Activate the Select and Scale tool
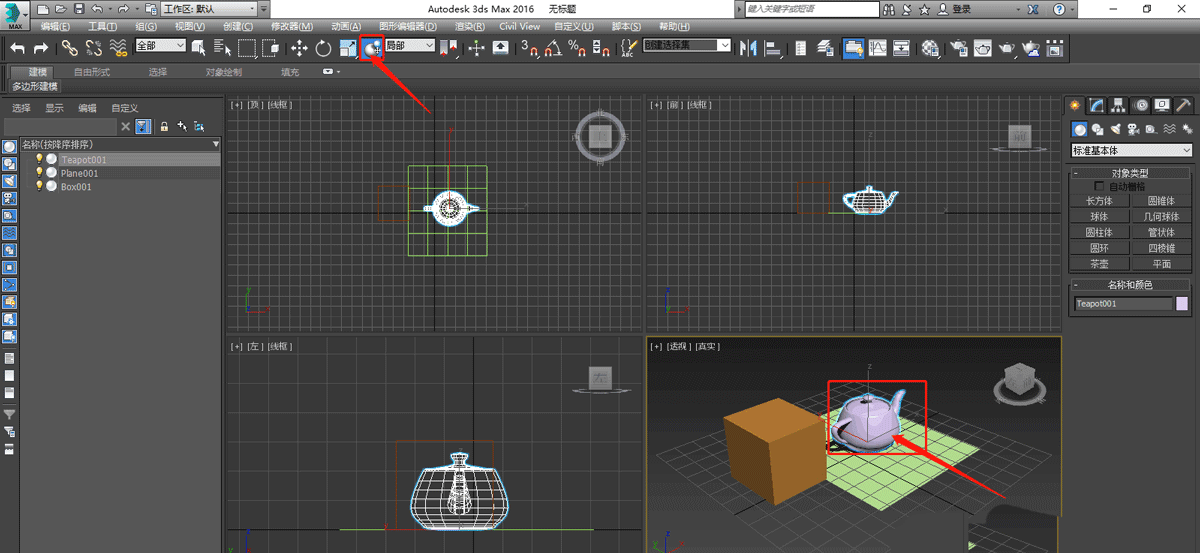 click(348, 47)
